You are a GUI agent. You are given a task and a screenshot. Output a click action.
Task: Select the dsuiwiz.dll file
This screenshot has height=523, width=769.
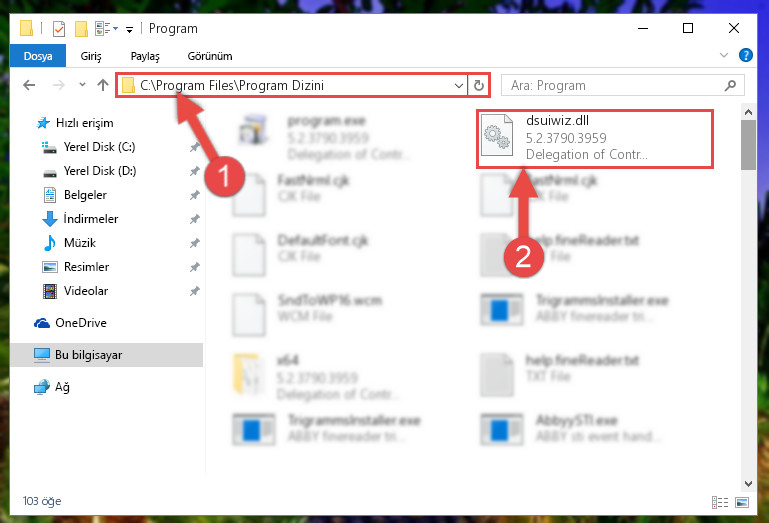click(x=594, y=139)
